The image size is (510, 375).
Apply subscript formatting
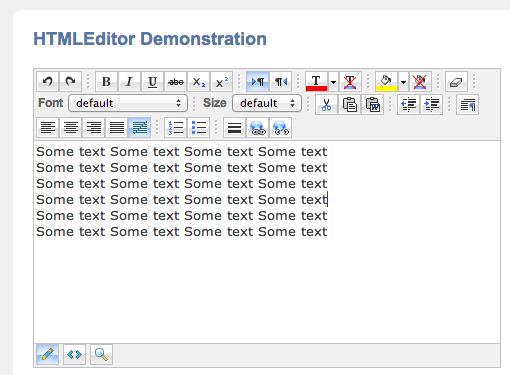pyautogui.click(x=199, y=81)
